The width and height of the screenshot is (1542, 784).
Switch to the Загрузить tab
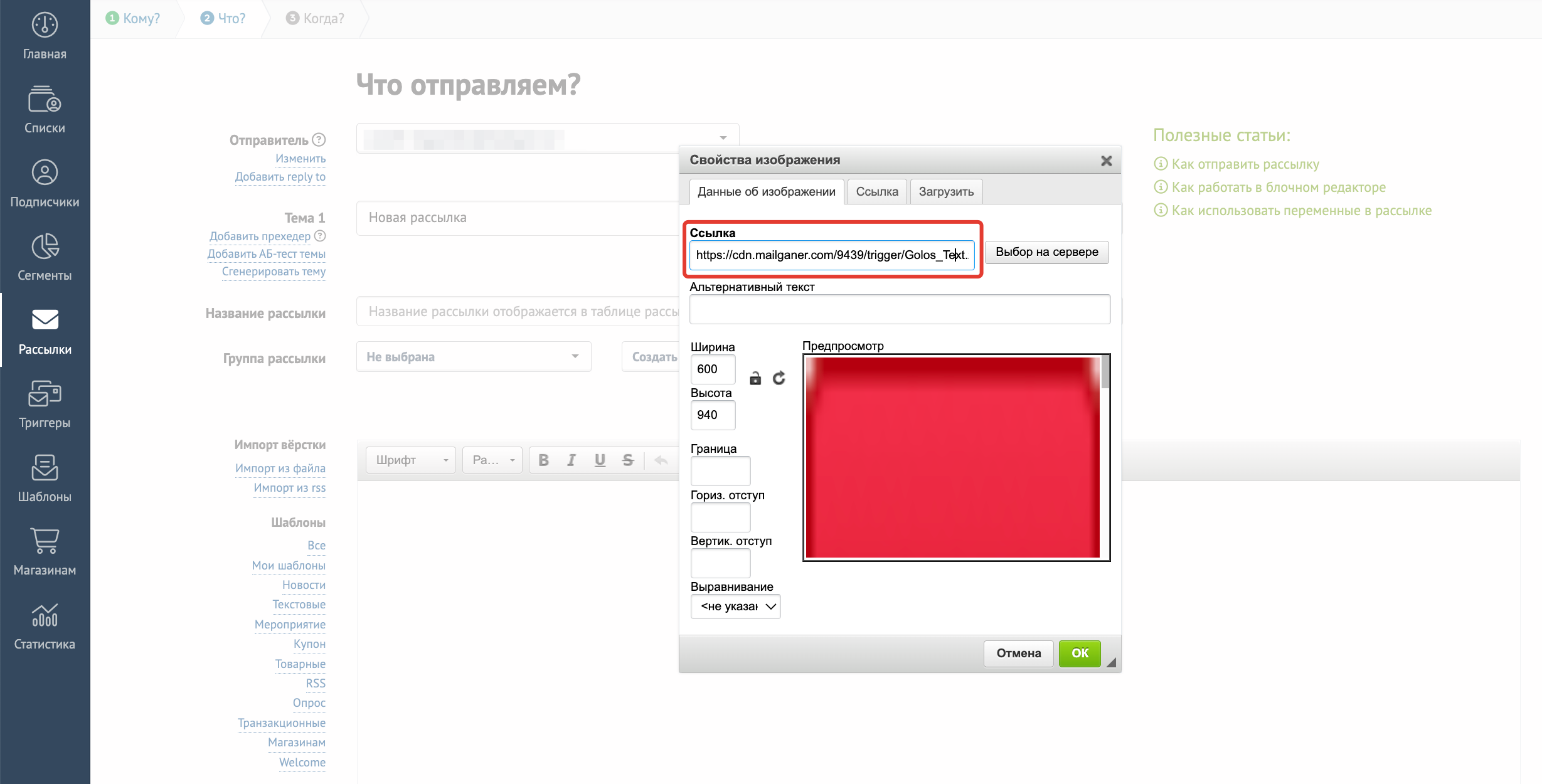pos(946,191)
